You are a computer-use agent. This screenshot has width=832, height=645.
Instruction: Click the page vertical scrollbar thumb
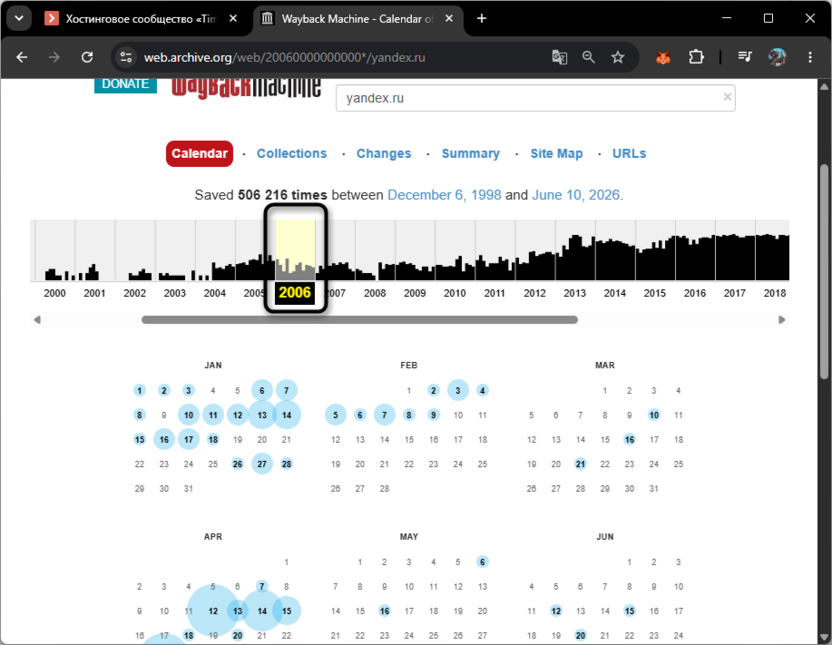tap(824, 272)
